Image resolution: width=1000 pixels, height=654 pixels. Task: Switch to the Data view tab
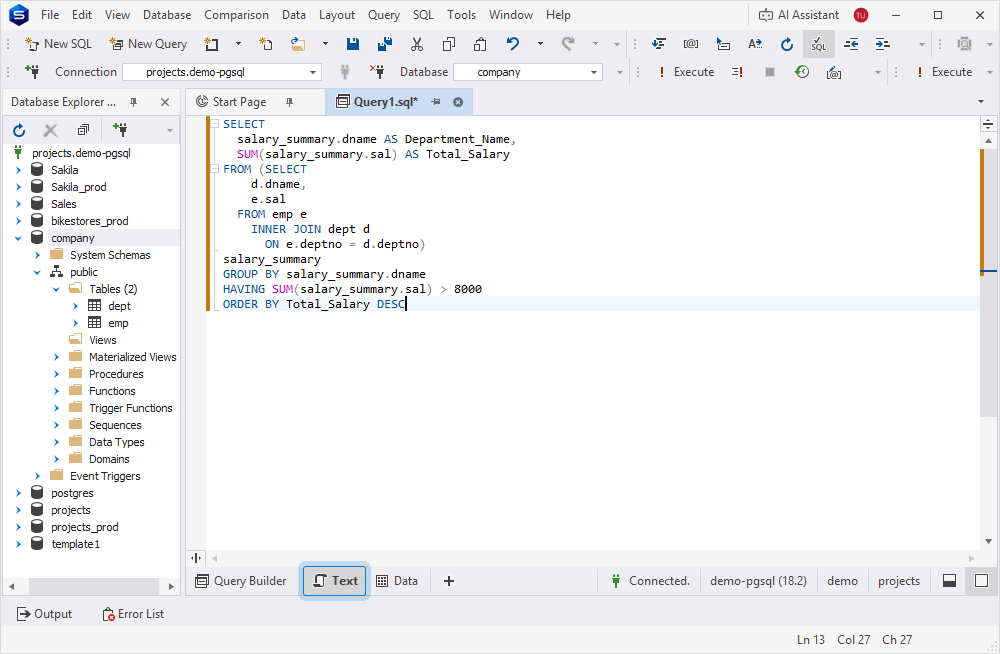coord(397,581)
